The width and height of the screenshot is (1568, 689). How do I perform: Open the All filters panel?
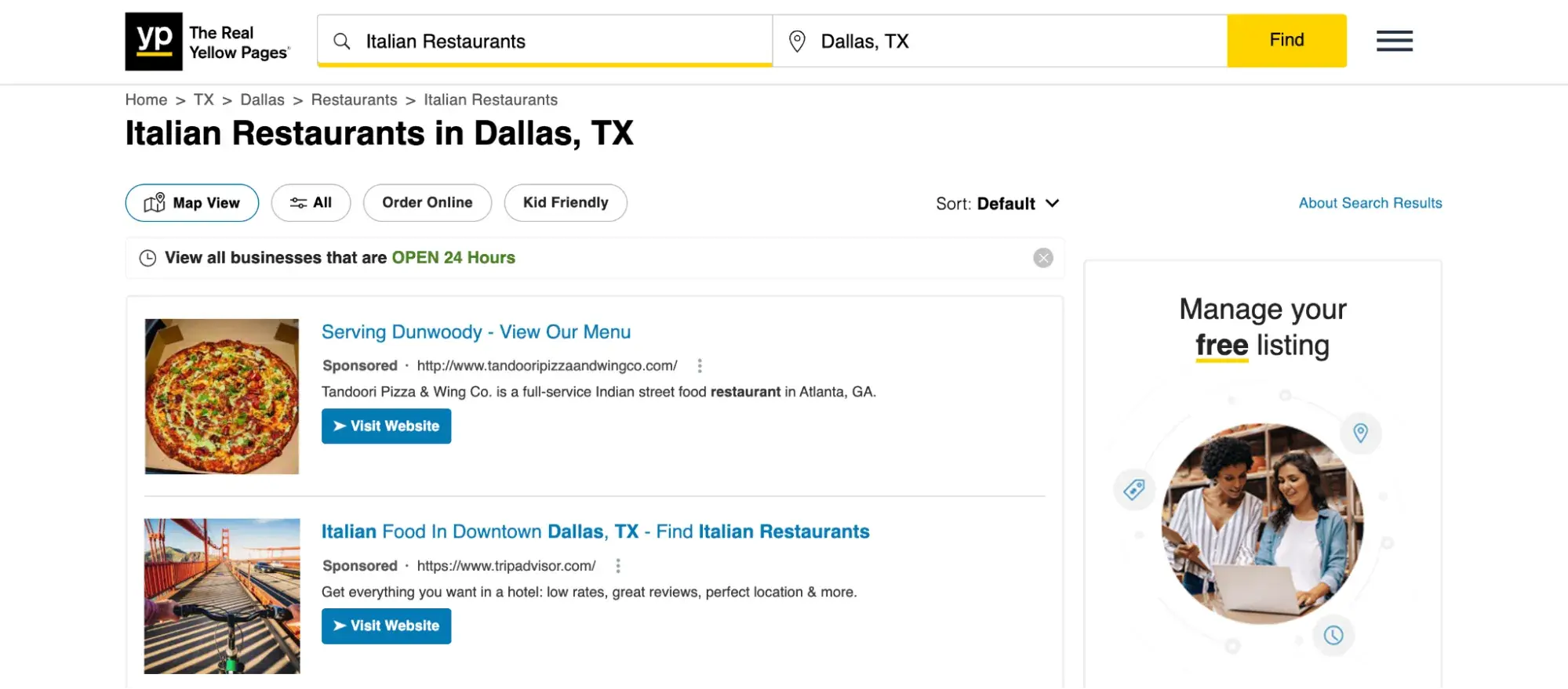click(311, 203)
